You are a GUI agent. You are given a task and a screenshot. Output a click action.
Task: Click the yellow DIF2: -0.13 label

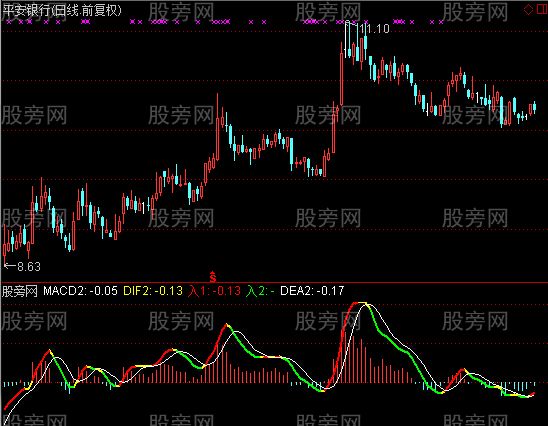[153, 291]
